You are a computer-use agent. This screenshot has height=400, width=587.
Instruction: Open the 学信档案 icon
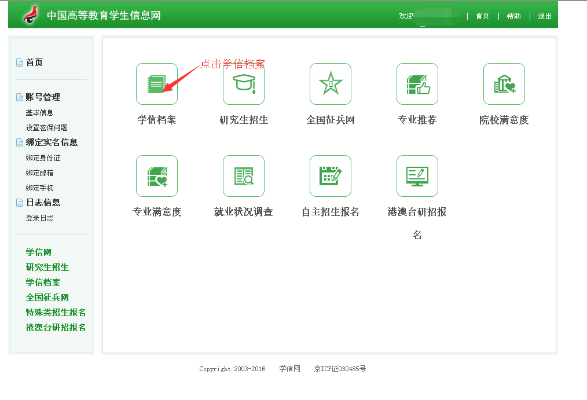point(157,84)
